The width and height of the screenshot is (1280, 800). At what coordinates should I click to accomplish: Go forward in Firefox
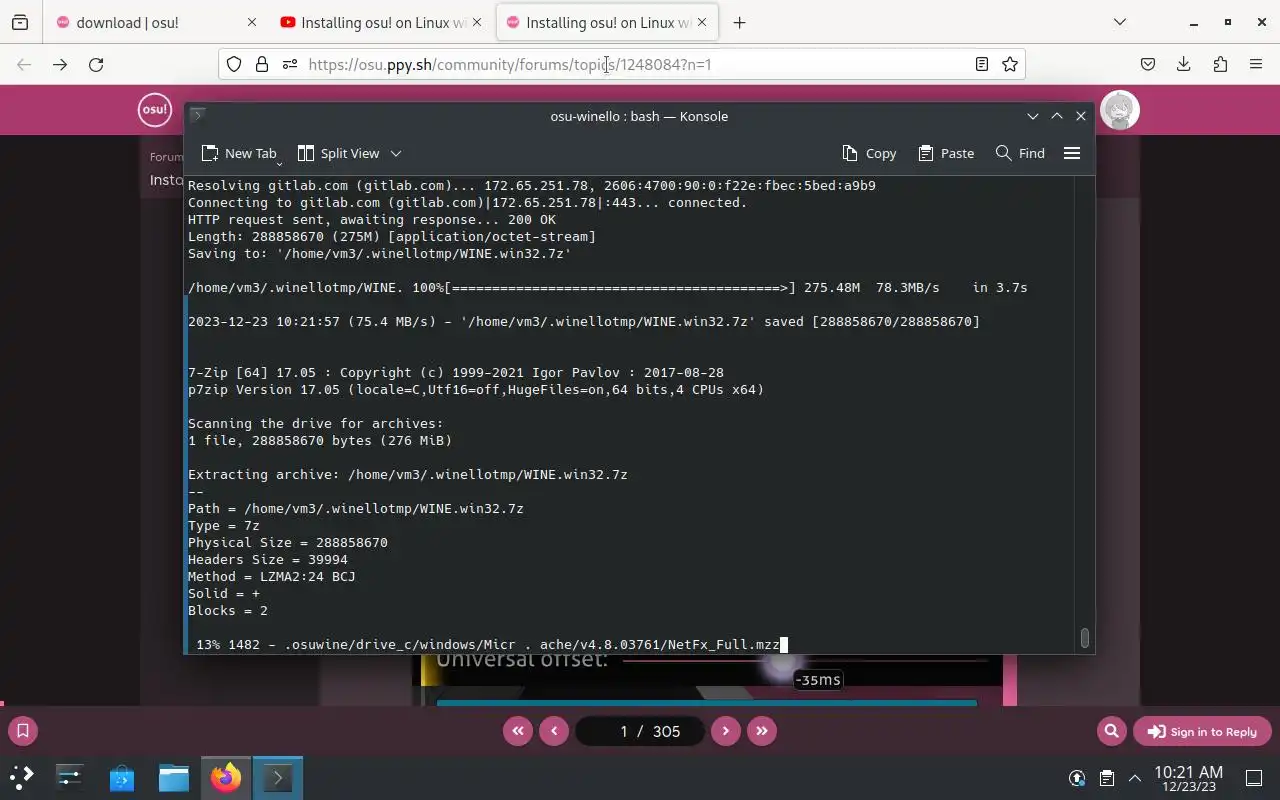point(60,64)
